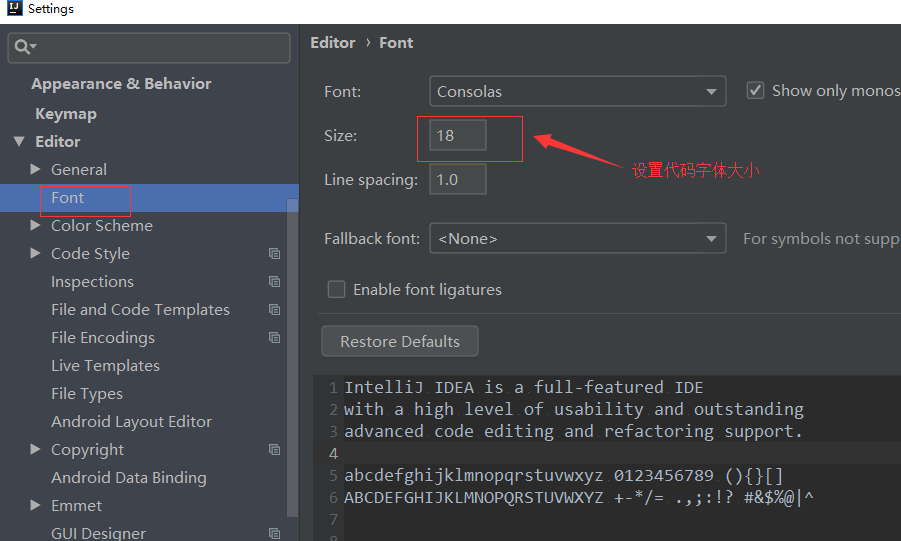Click the project-level icon beside Code Style
This screenshot has width=901, height=541.
274,254
